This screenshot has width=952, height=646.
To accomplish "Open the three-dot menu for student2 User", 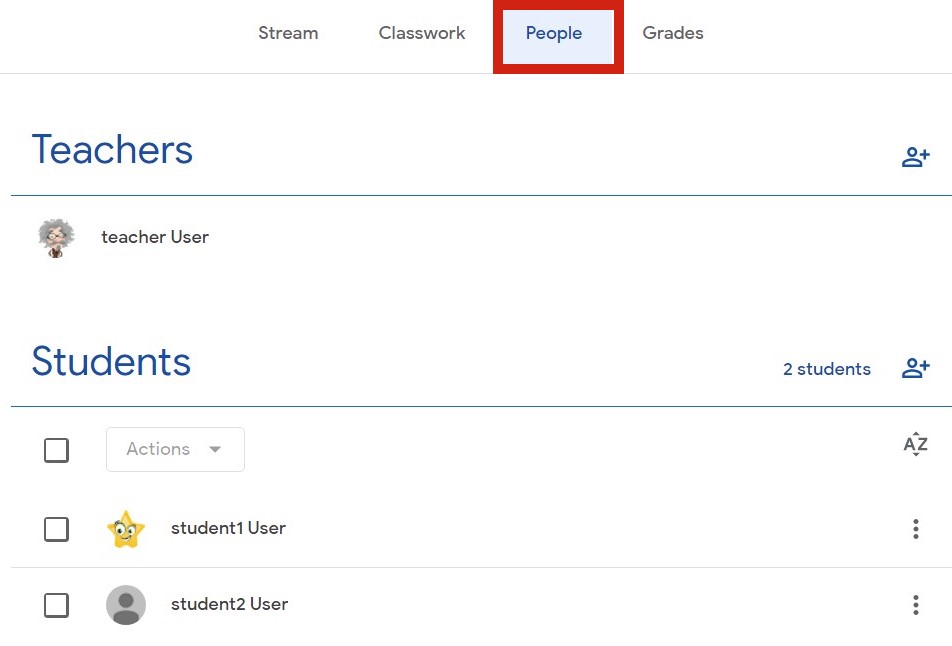I will tap(915, 604).
